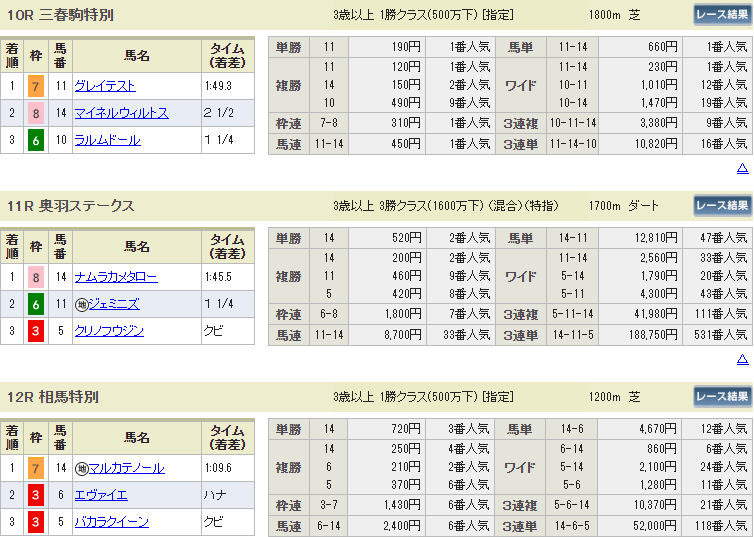Open horse page for マイネルウィルトス

tap(122, 113)
